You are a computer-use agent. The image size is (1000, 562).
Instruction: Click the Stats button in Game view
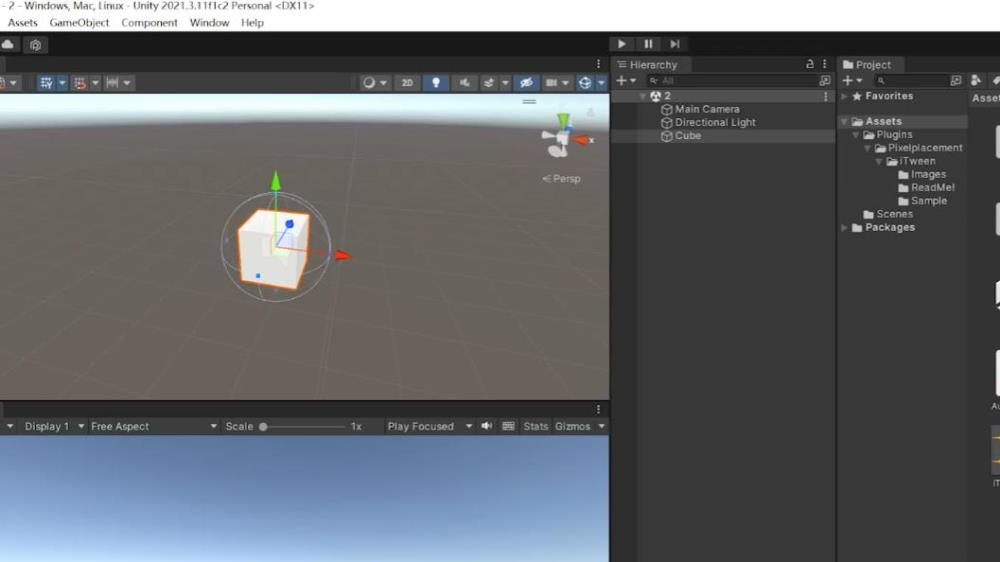point(536,426)
